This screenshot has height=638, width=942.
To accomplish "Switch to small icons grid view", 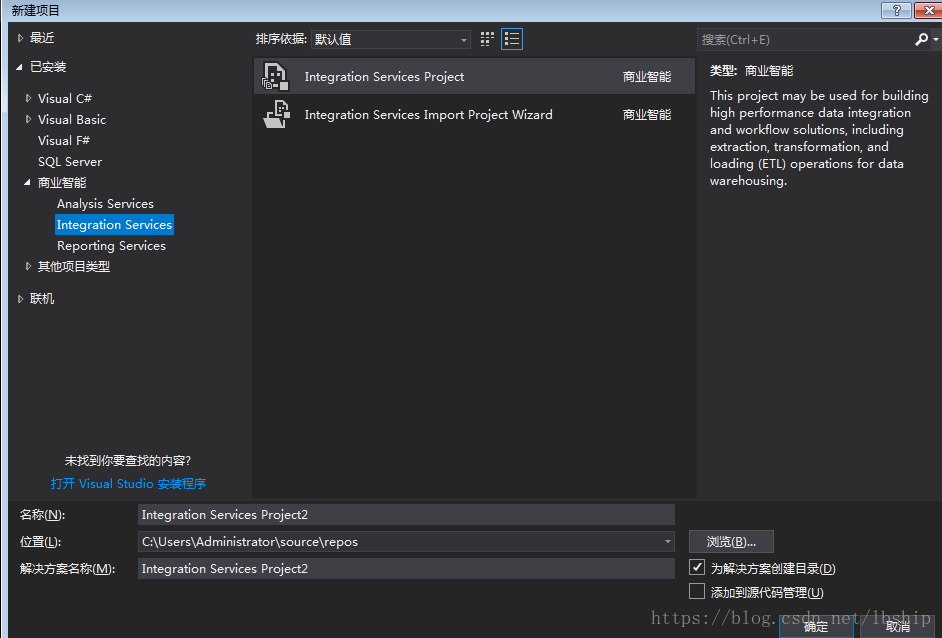I will coord(487,39).
